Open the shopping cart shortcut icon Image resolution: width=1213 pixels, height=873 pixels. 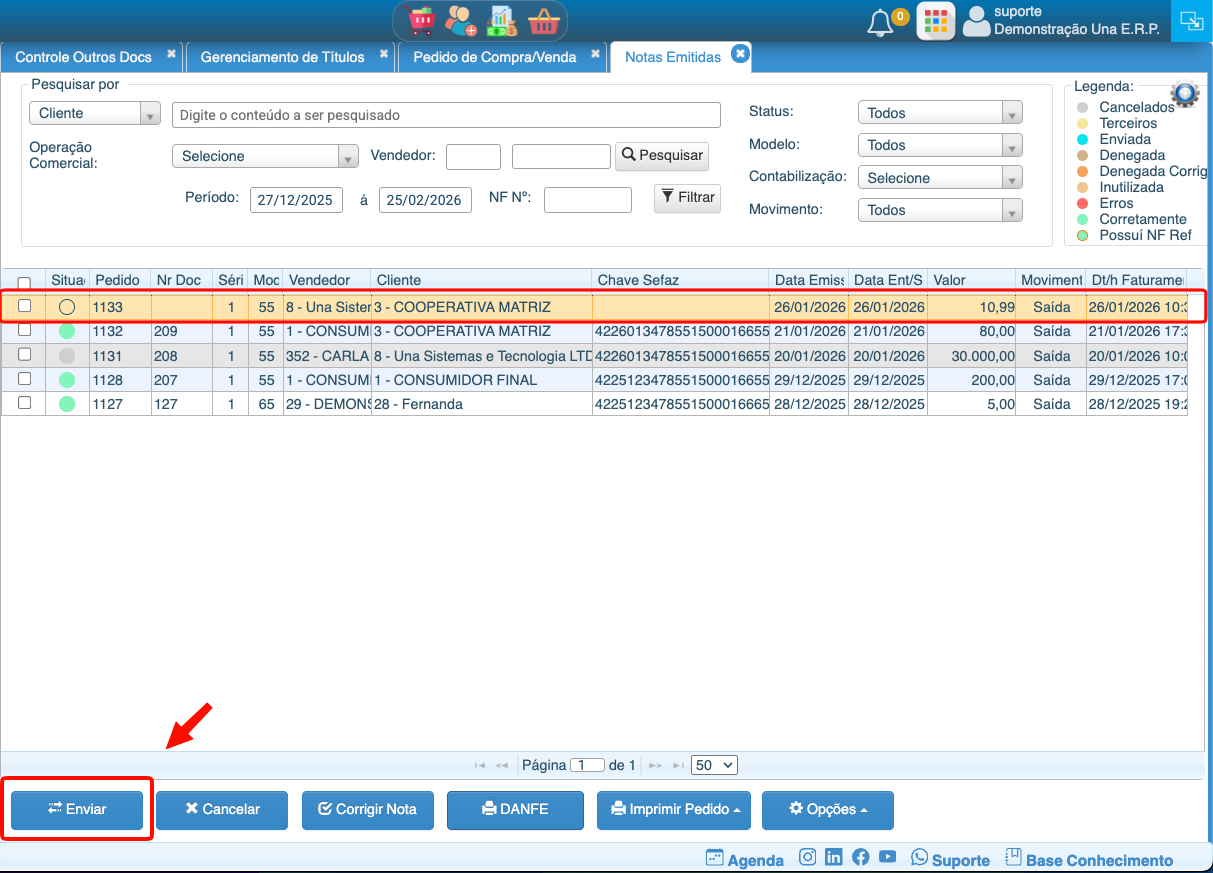422,21
